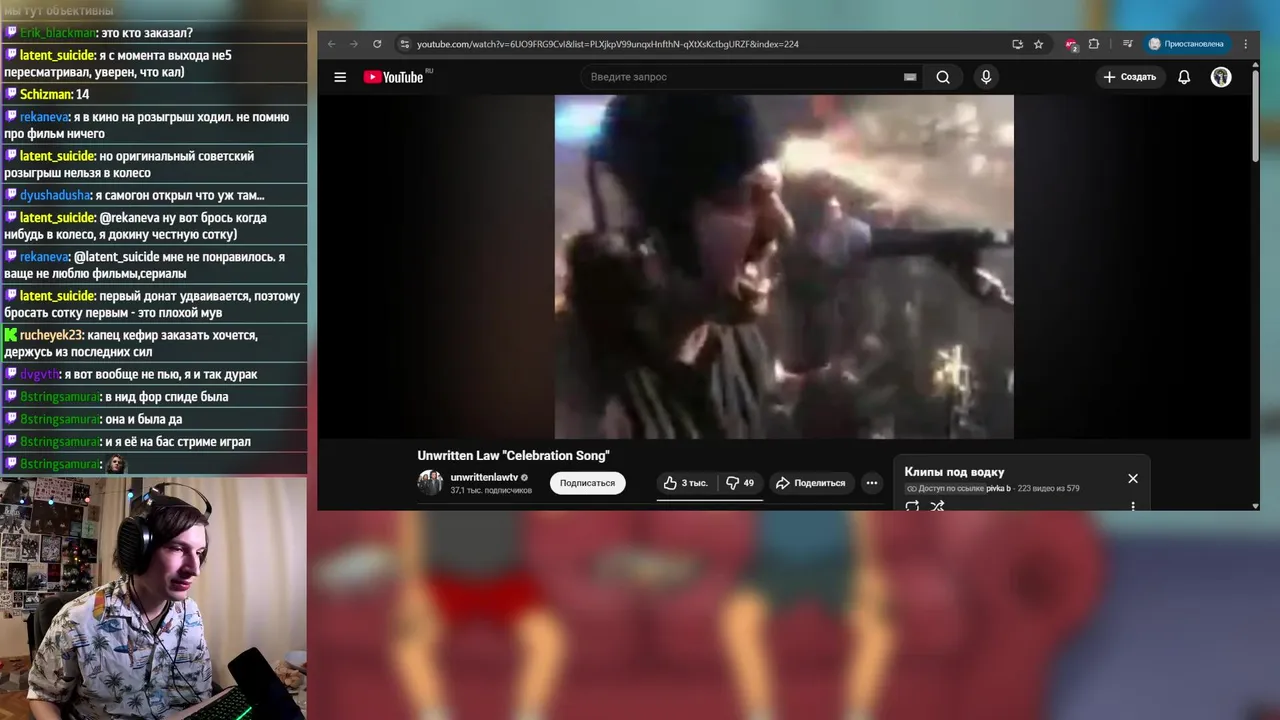Reload the YouTube page
1280x720 pixels.
pyautogui.click(x=377, y=44)
